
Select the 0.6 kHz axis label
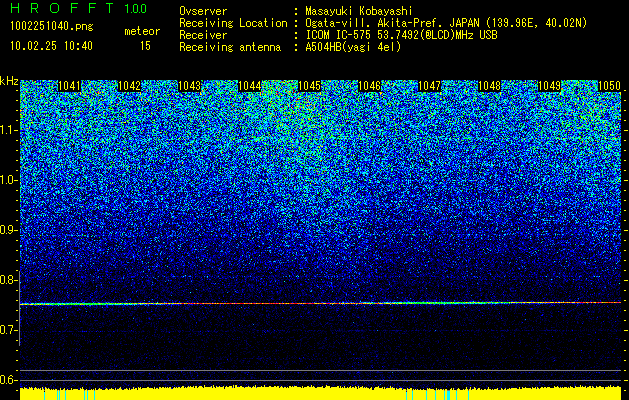click(x=8, y=380)
